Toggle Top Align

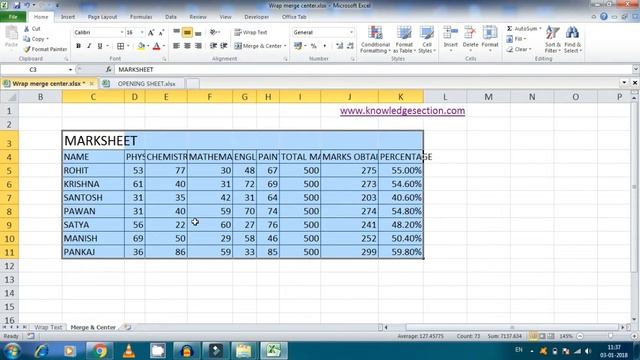pos(176,32)
